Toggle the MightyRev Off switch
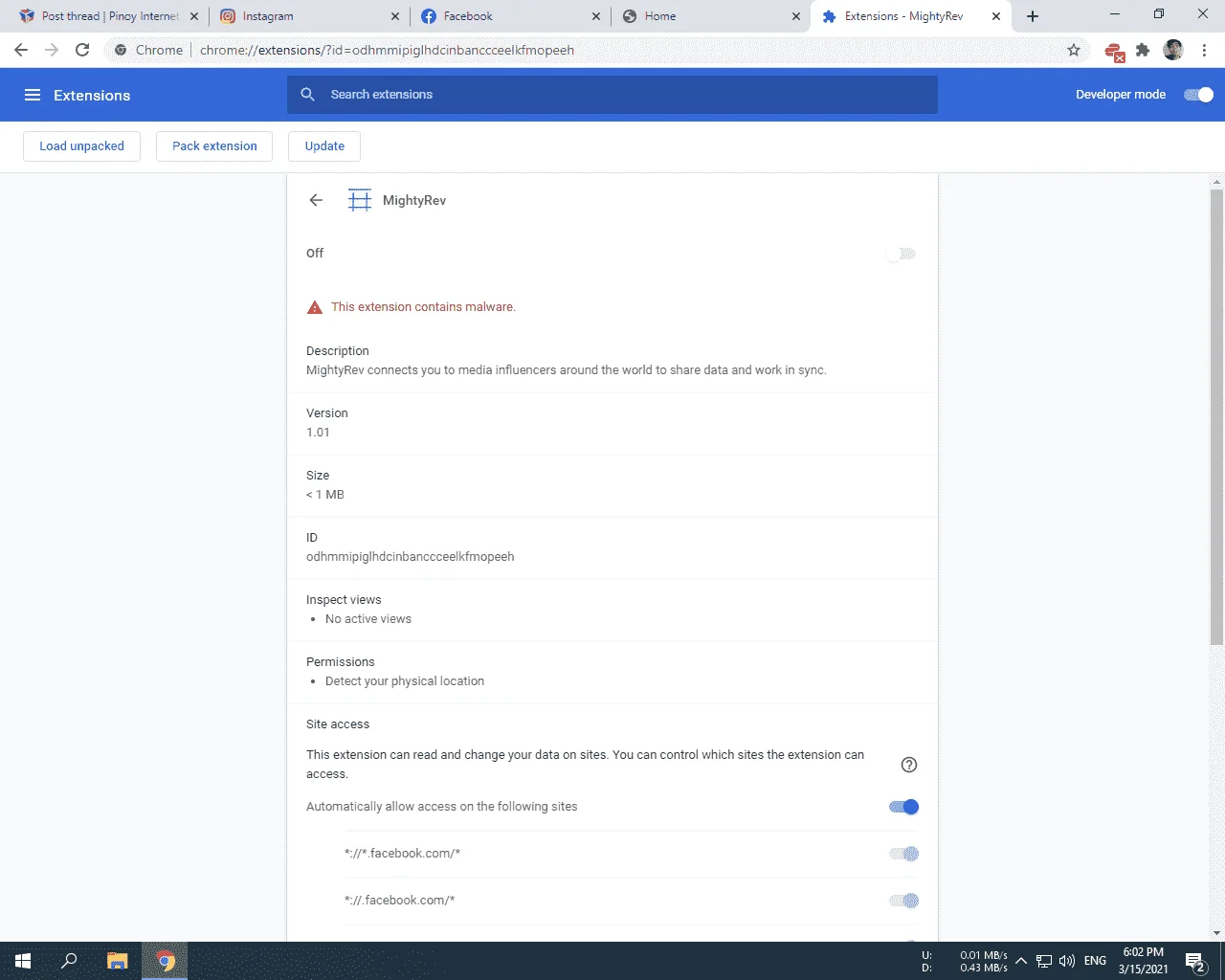The width and height of the screenshot is (1225, 980). (x=902, y=254)
